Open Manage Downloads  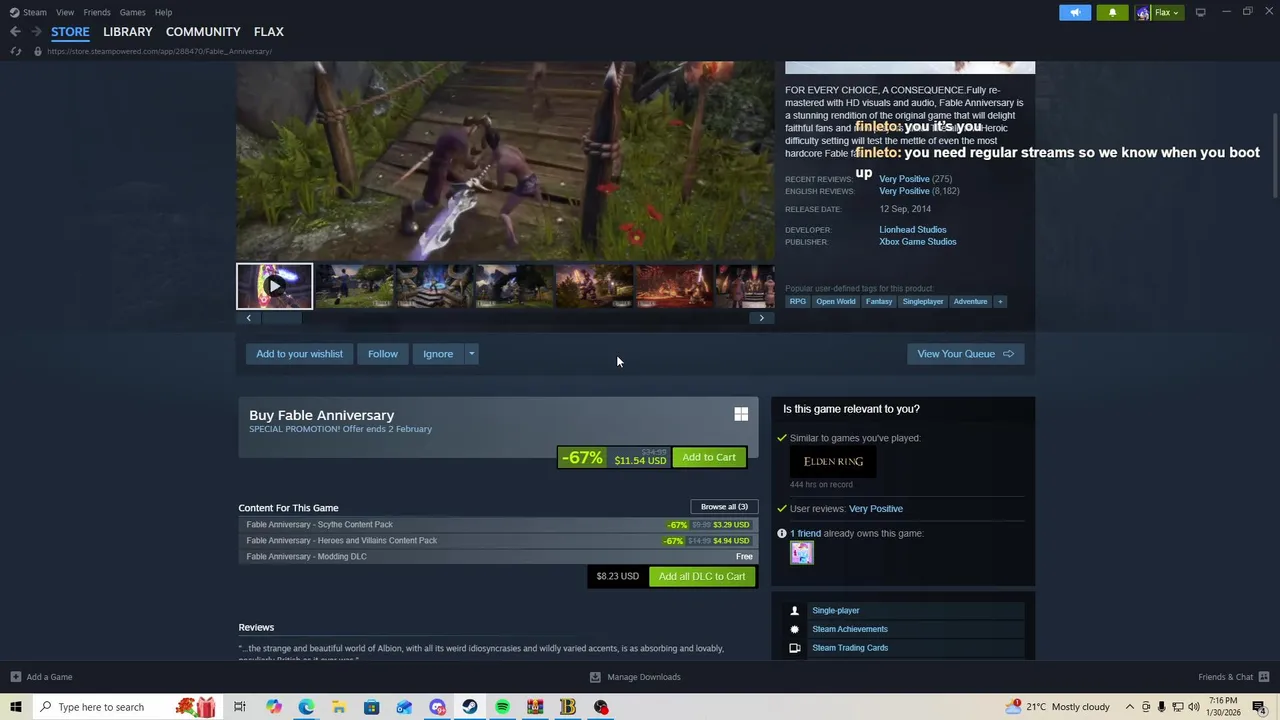[635, 677]
